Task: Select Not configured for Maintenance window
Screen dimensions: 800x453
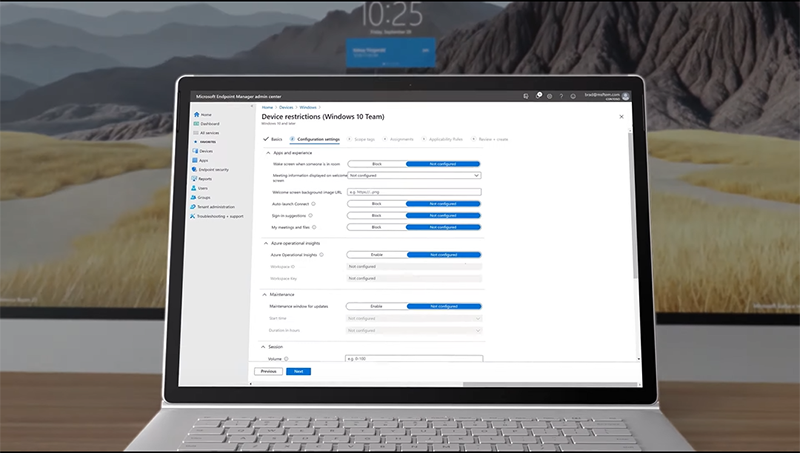Action: pos(444,306)
